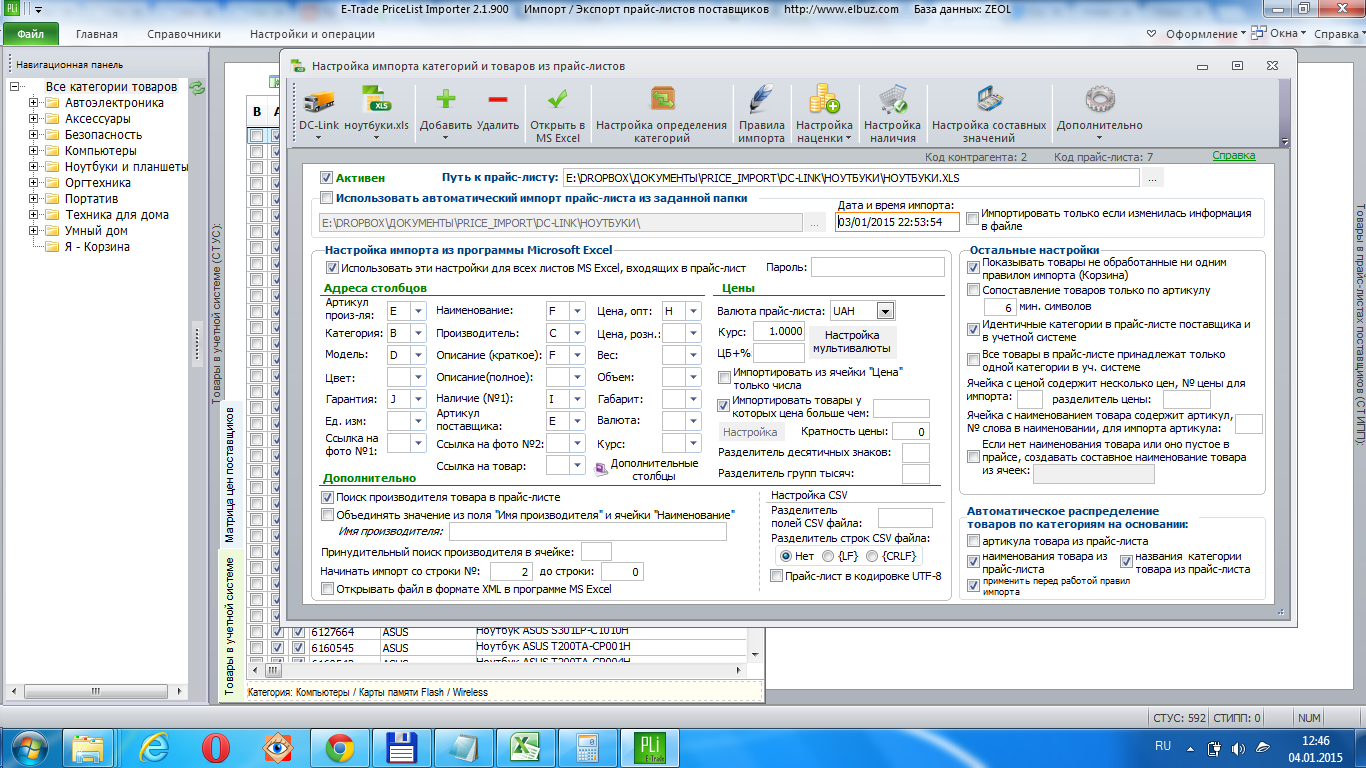Select the {LF} row separator radio
This screenshot has height=768, width=1366.
[x=828, y=556]
